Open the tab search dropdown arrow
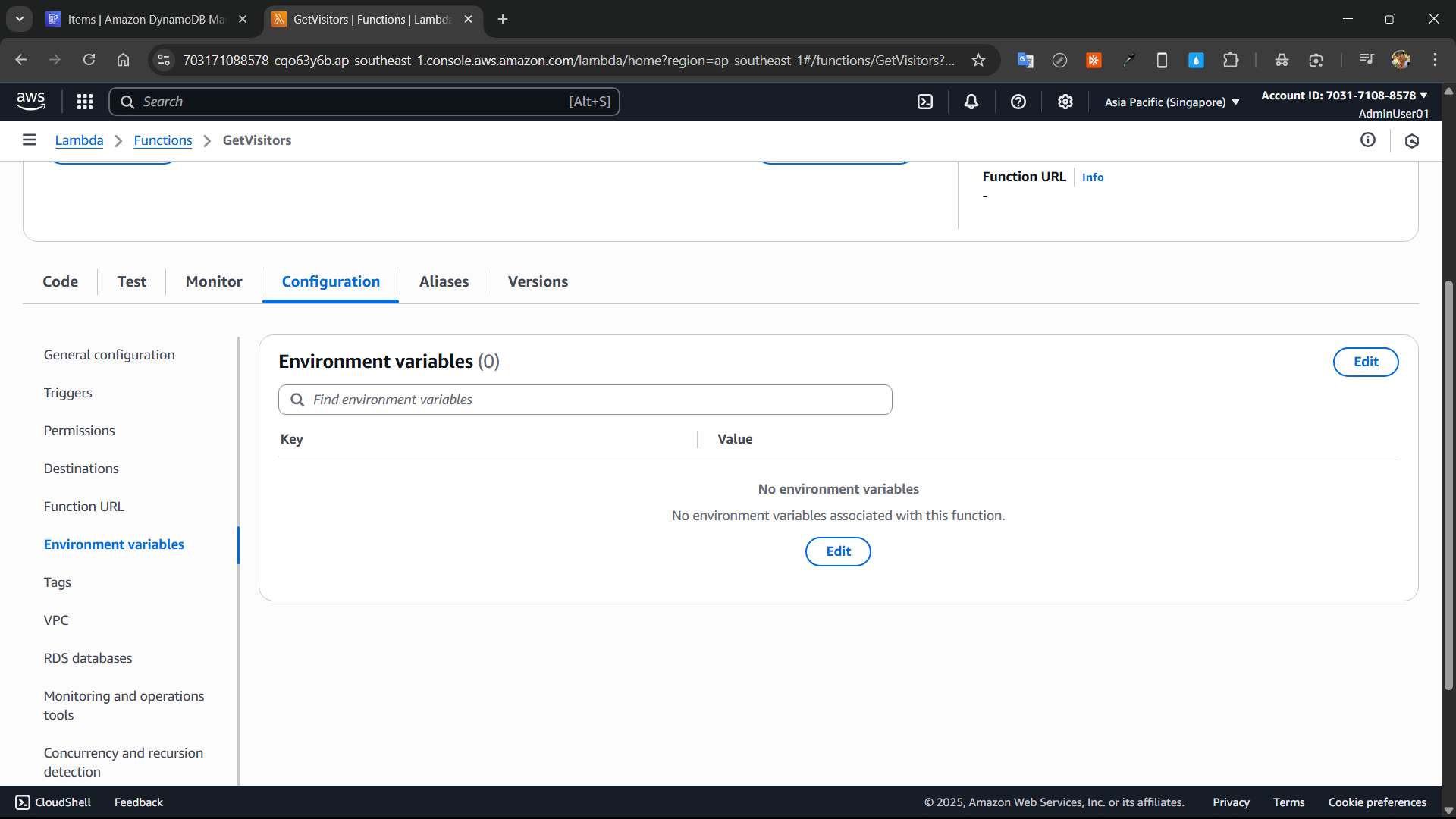 coord(20,19)
